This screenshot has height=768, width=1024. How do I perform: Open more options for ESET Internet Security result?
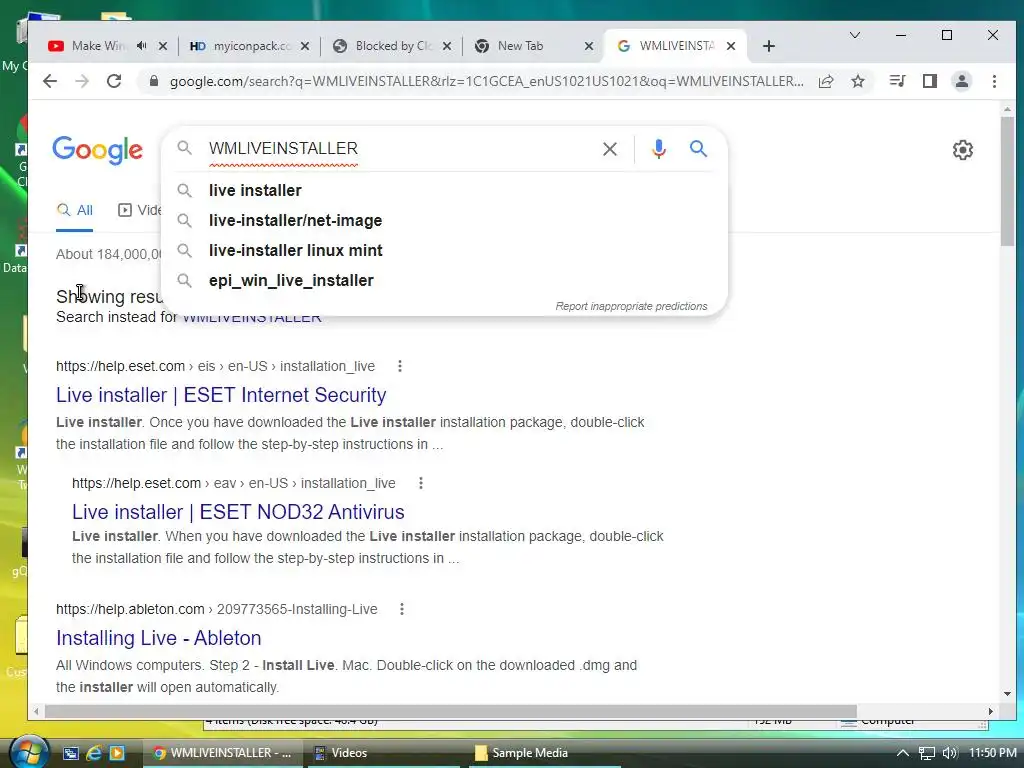tap(400, 366)
